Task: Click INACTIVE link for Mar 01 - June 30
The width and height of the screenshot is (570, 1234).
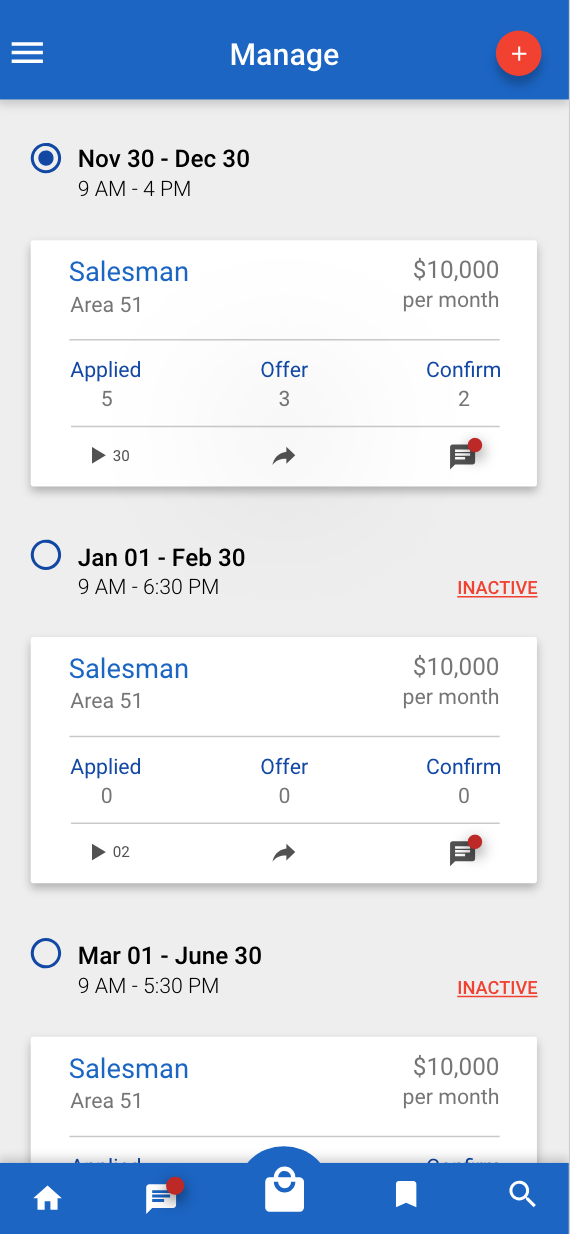Action: pyautogui.click(x=497, y=988)
